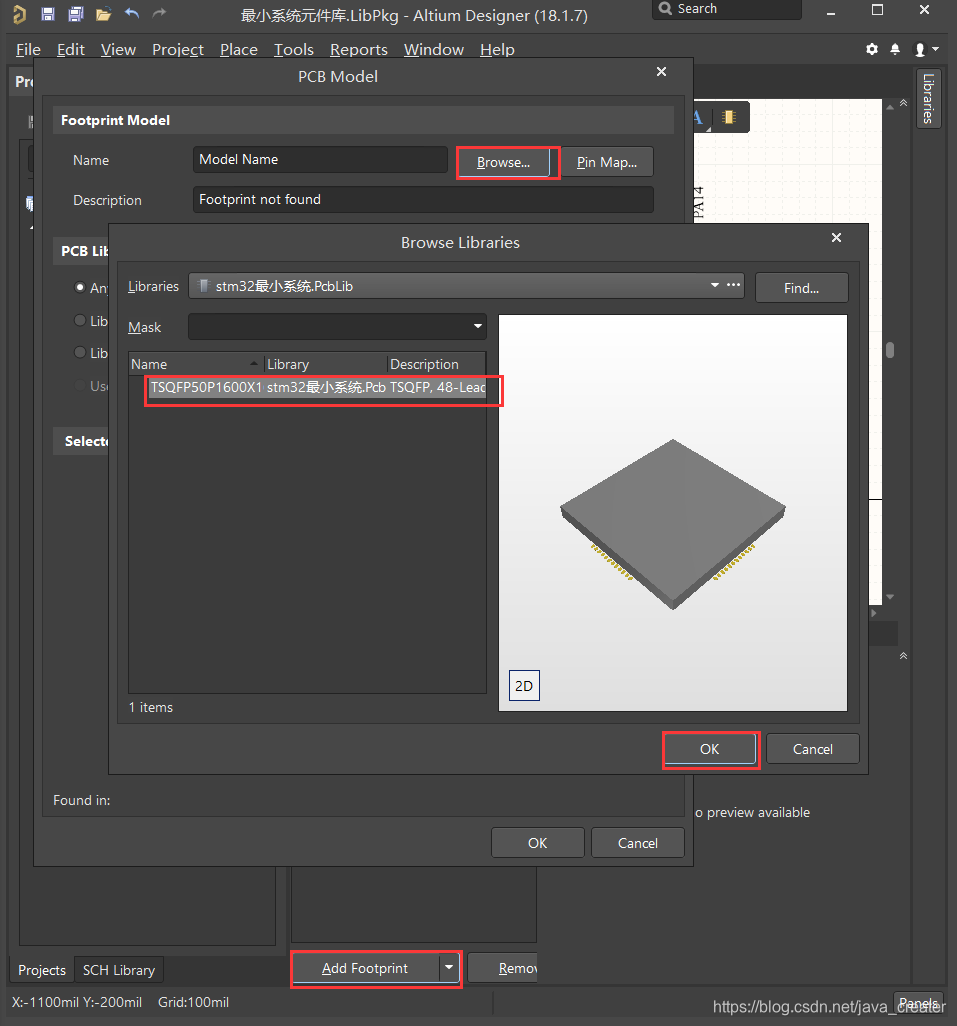The width and height of the screenshot is (957, 1026).
Task: Click the Find... button
Action: coord(801,287)
